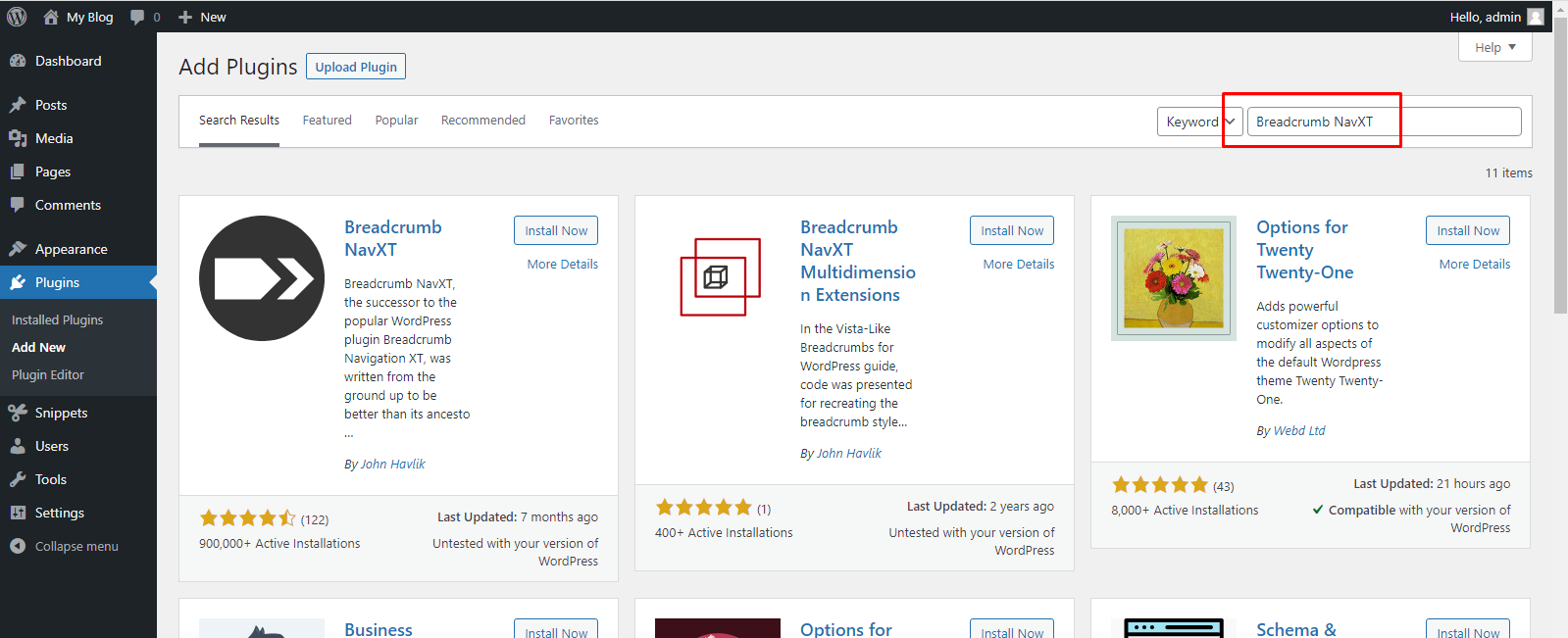Open More Details for Multidimension Extensions
Image resolution: width=1568 pixels, height=638 pixels.
1019,264
